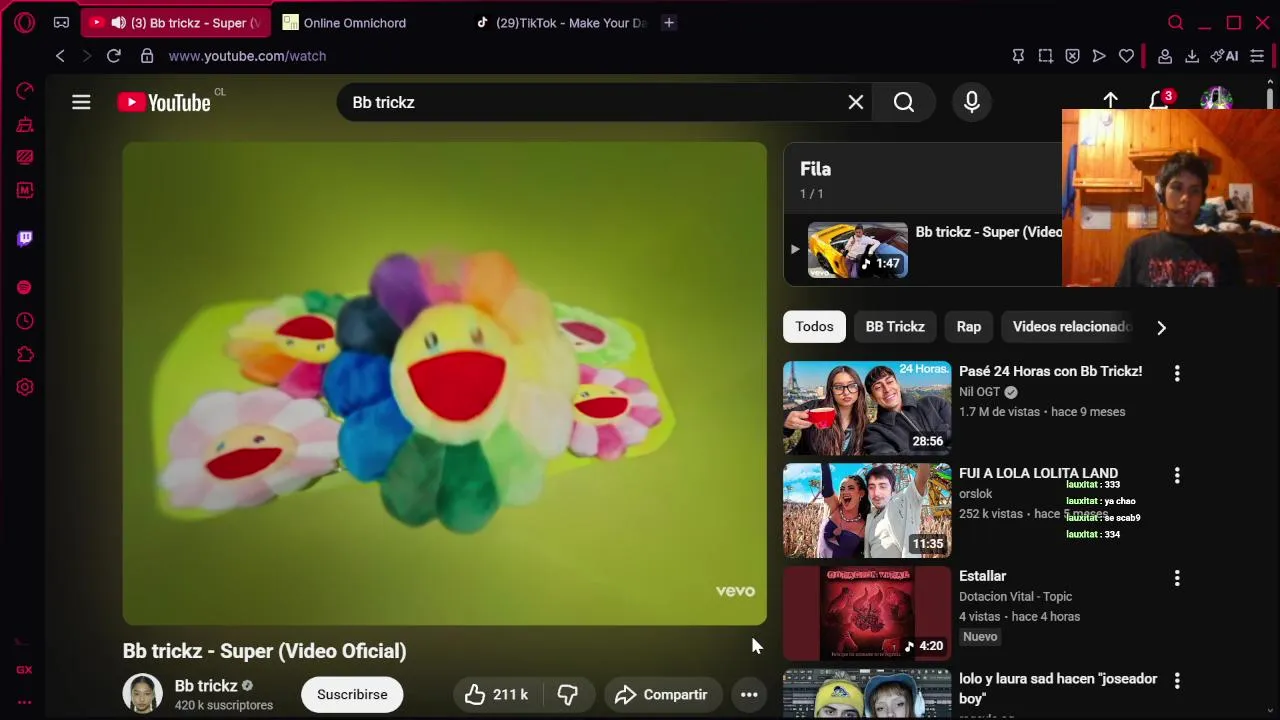Select the BB Trickz filter chip
1280x720 pixels.
(895, 327)
